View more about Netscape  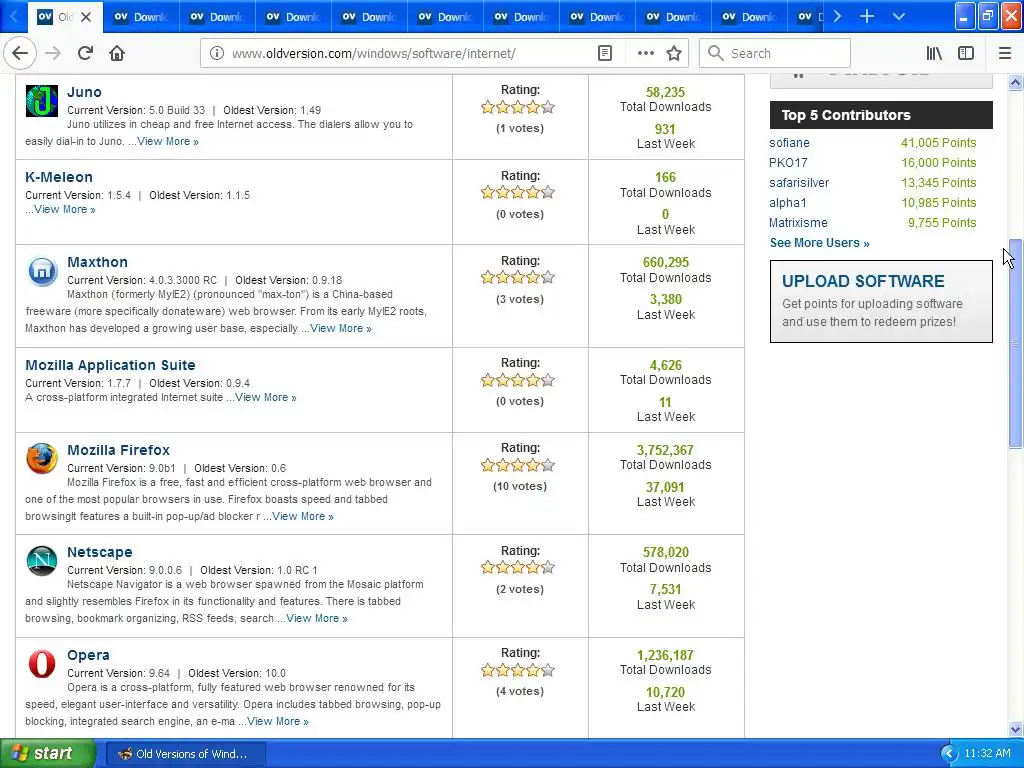(x=317, y=618)
